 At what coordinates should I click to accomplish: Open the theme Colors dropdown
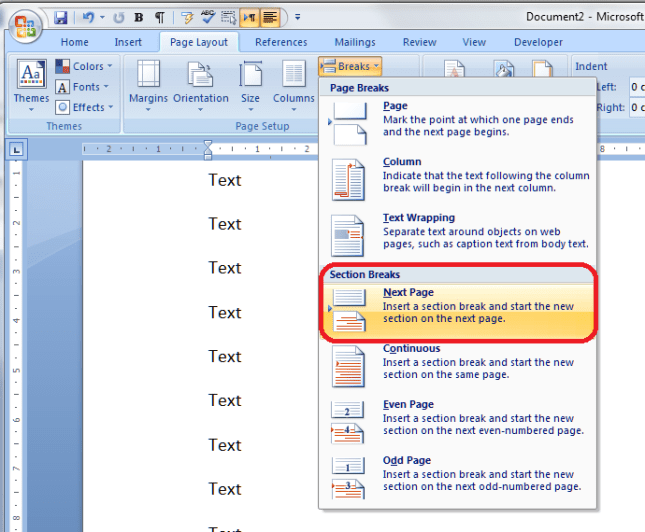pyautogui.click(x=85, y=67)
